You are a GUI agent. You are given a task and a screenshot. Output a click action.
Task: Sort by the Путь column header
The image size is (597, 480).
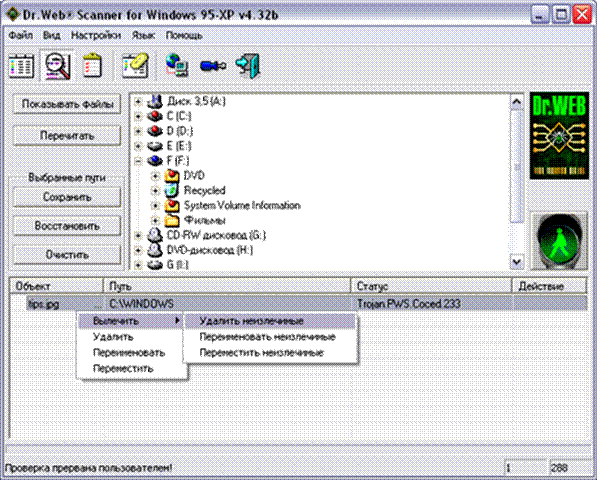point(227,286)
